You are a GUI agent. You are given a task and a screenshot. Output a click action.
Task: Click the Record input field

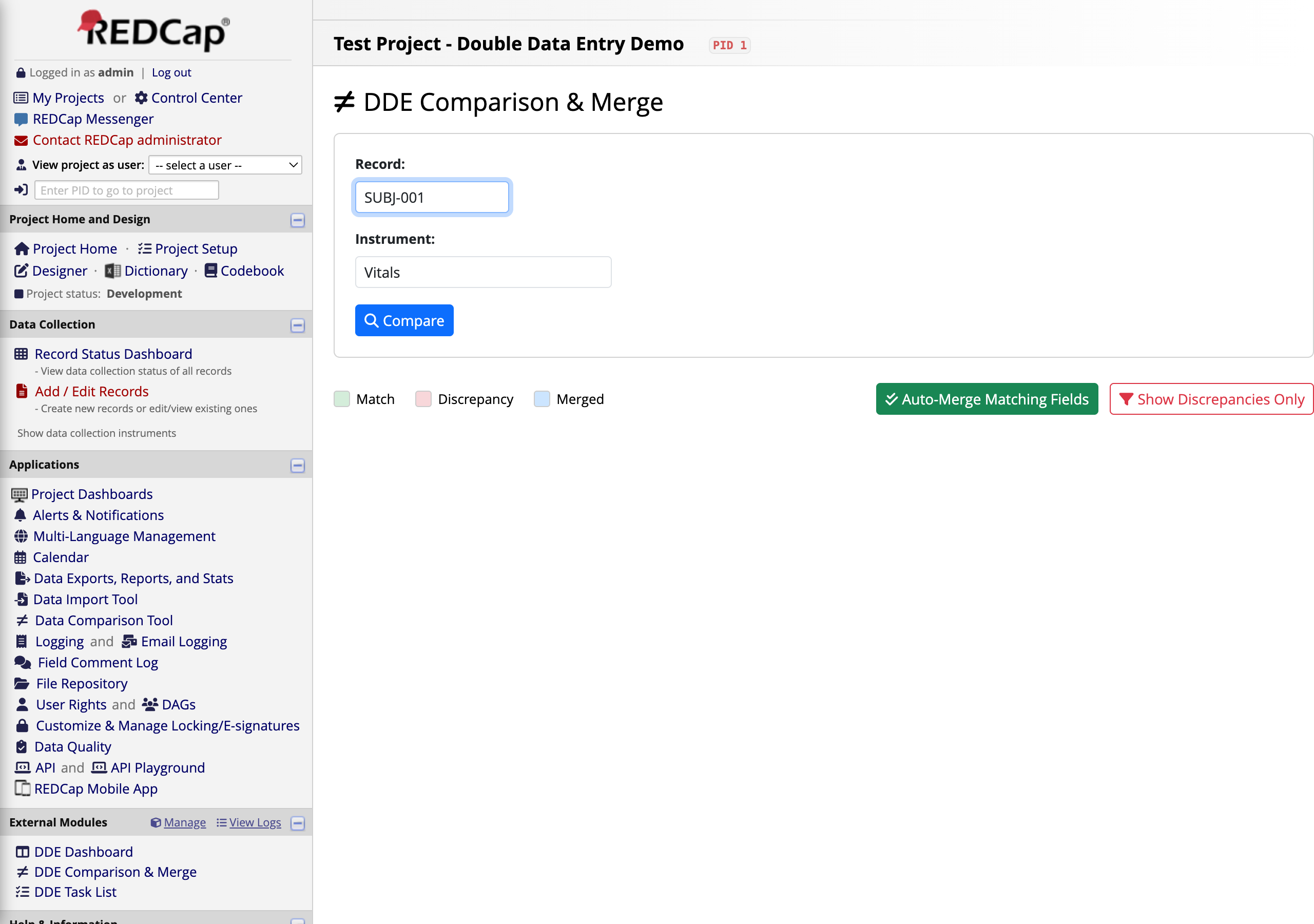coord(432,198)
